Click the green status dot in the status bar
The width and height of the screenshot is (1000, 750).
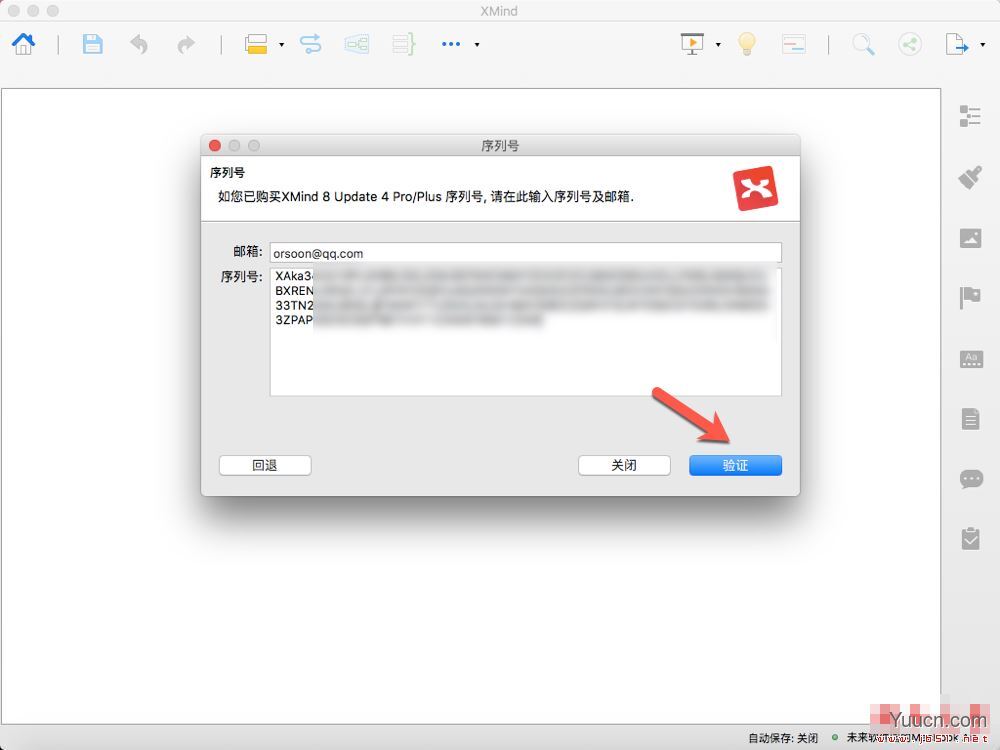click(x=835, y=737)
